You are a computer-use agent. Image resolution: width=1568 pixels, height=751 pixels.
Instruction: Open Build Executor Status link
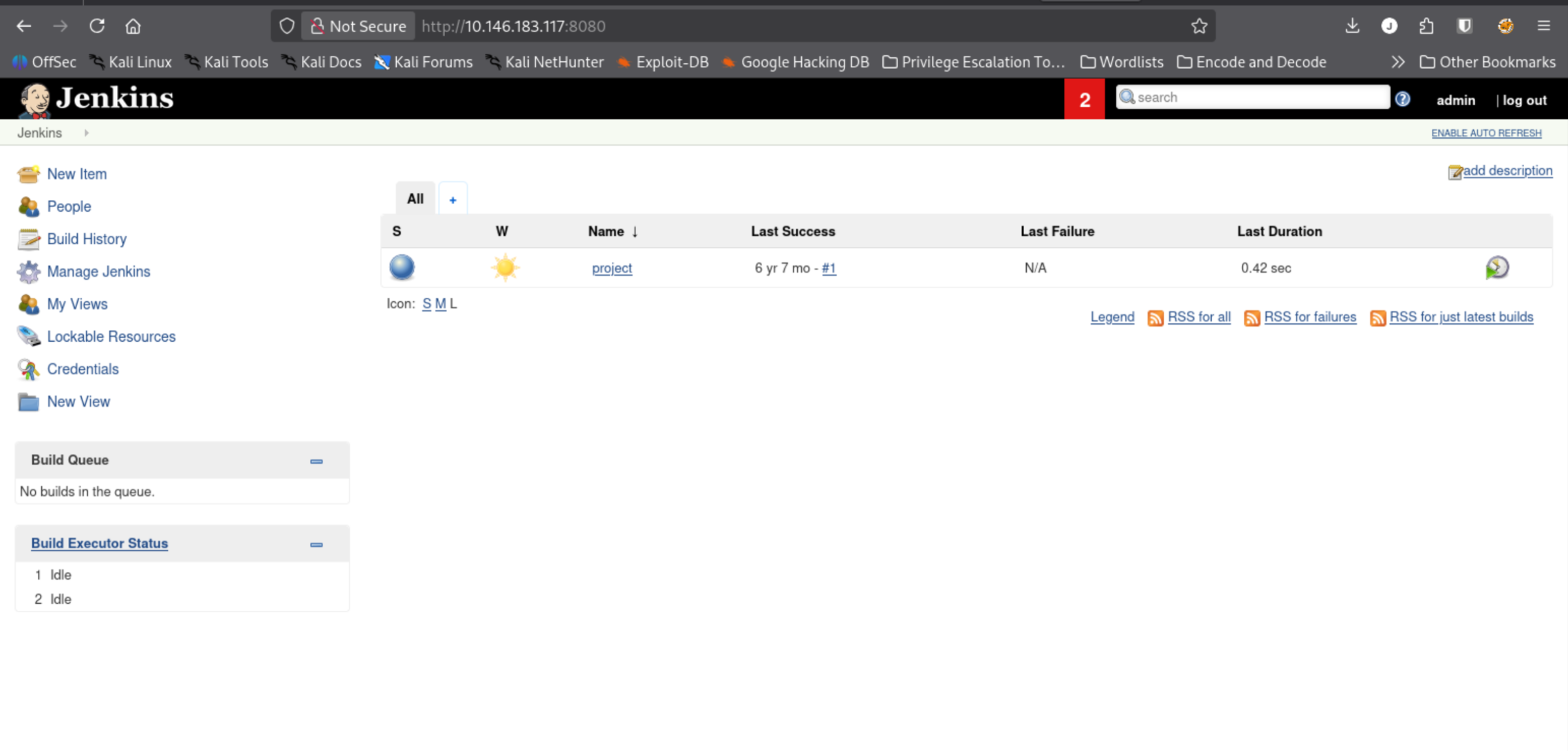pos(99,543)
